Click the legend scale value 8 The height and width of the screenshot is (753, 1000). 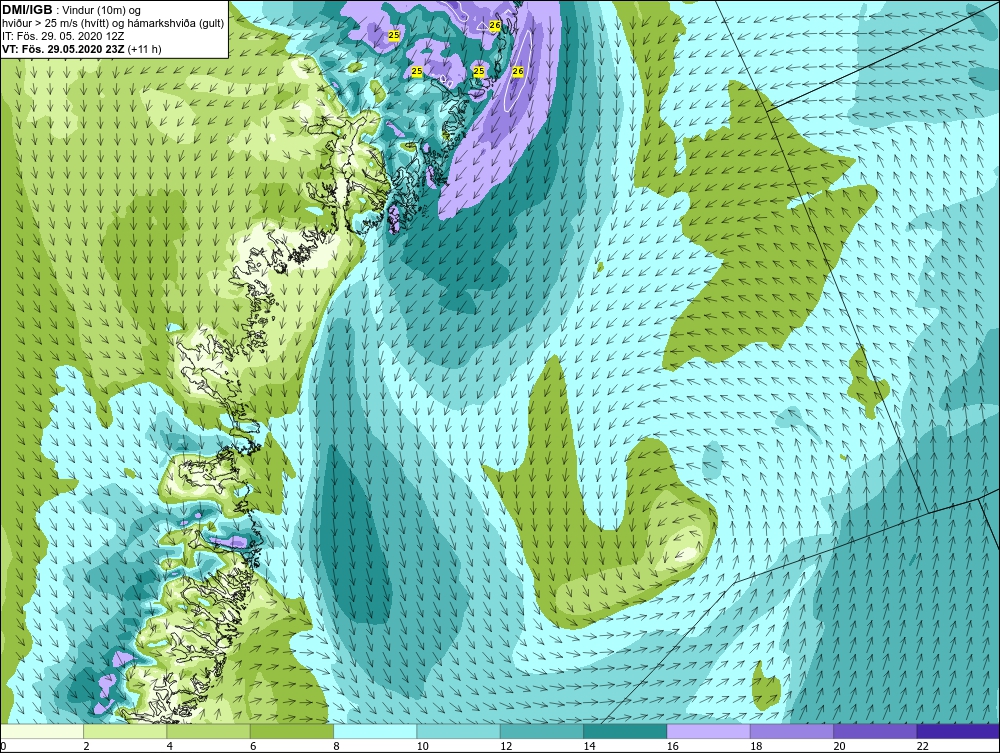pos(337,747)
